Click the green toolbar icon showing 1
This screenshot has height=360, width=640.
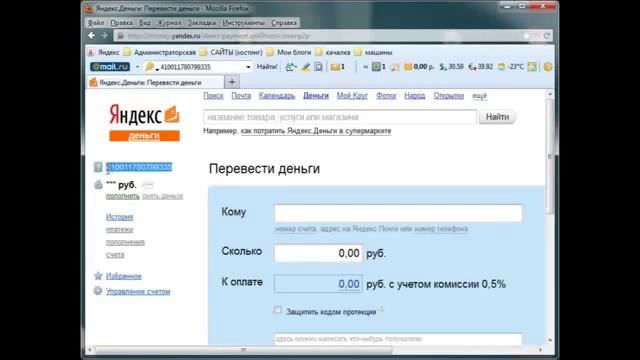coord(378,67)
